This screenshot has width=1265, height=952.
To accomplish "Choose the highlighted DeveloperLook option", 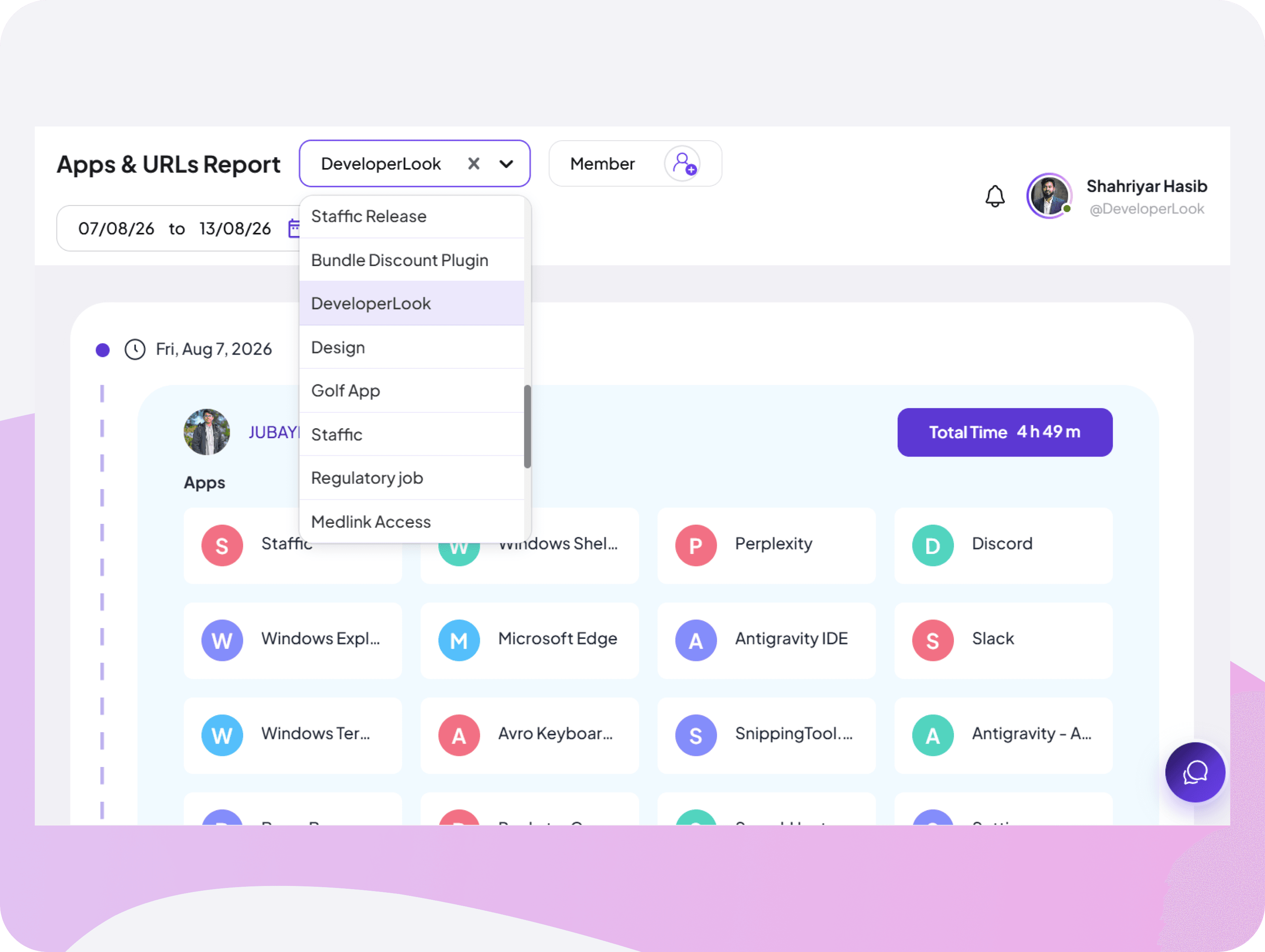I will tap(412, 304).
